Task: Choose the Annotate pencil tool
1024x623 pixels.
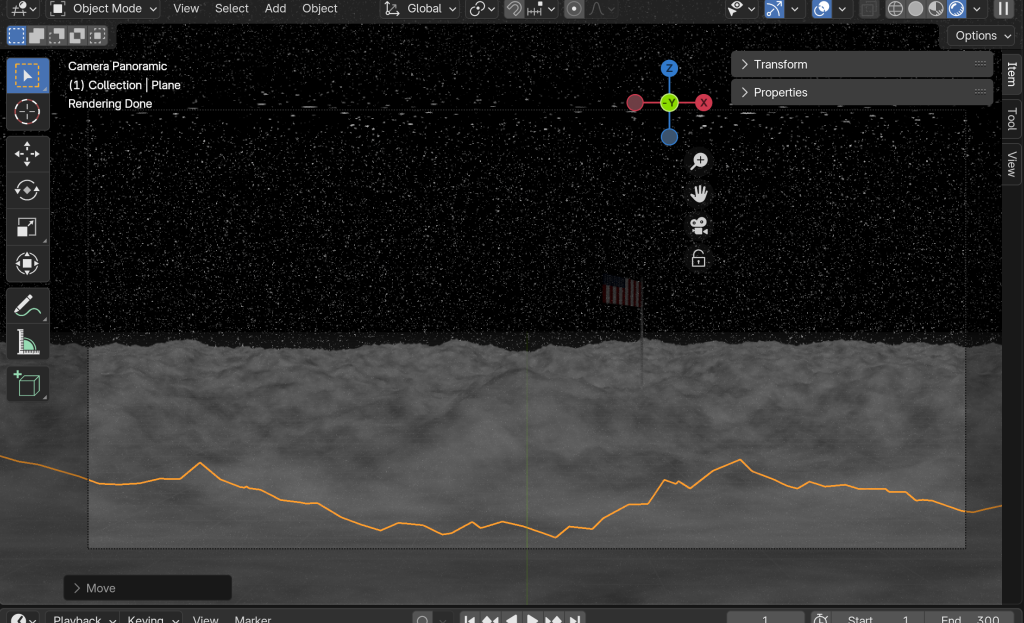Action: point(27,306)
